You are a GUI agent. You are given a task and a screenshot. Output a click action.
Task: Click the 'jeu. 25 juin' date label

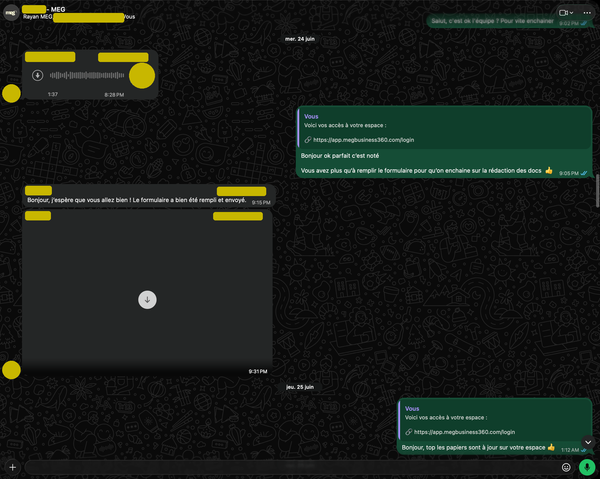[300, 387]
